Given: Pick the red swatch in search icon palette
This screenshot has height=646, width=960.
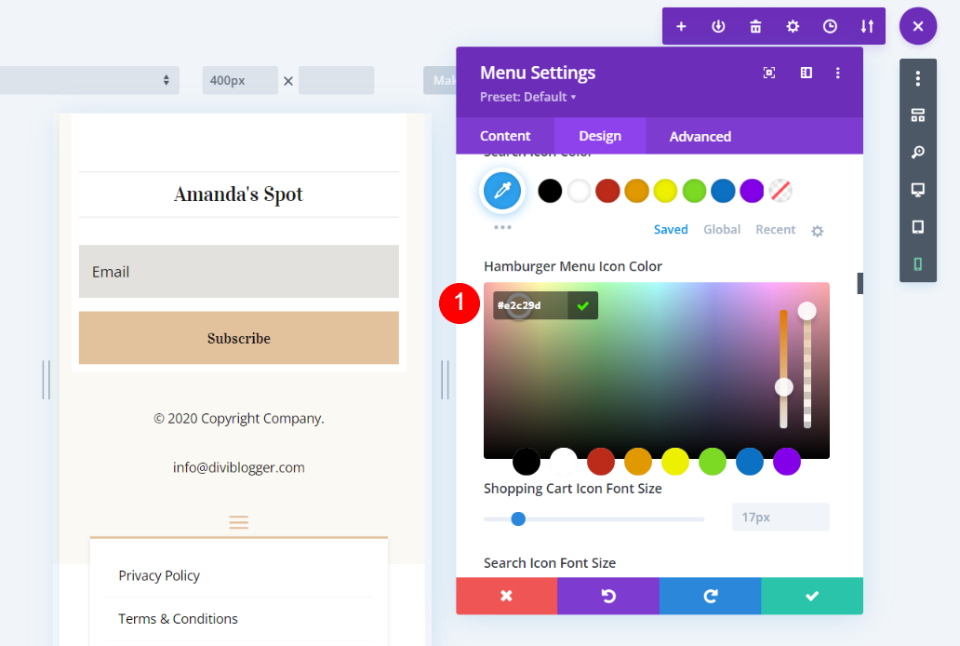Looking at the screenshot, I should pos(607,190).
